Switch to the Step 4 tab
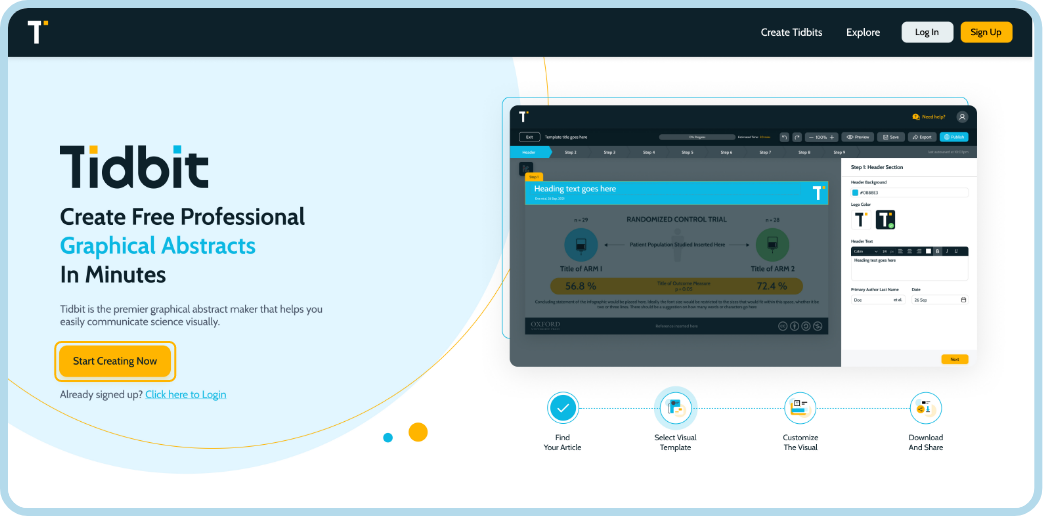The image size is (1043, 516). [649, 152]
